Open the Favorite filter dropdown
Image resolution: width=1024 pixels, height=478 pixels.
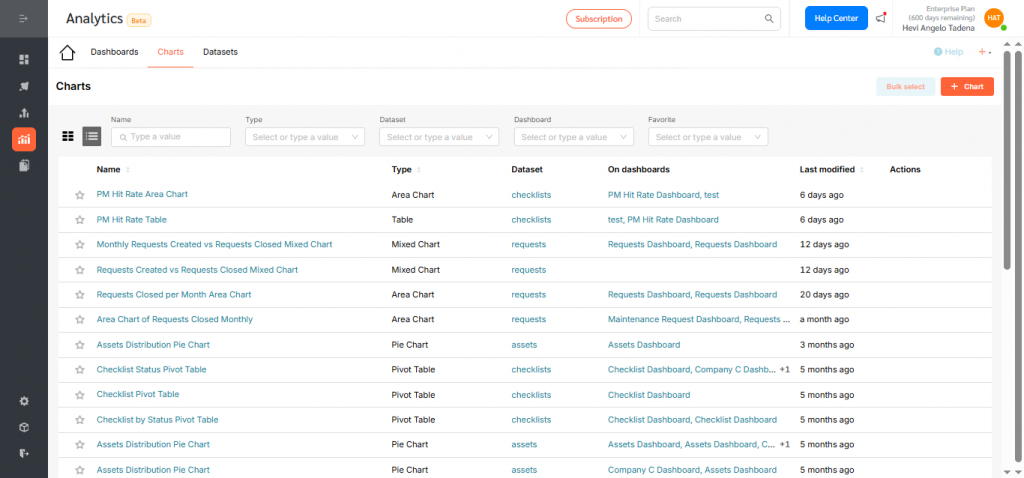707,137
